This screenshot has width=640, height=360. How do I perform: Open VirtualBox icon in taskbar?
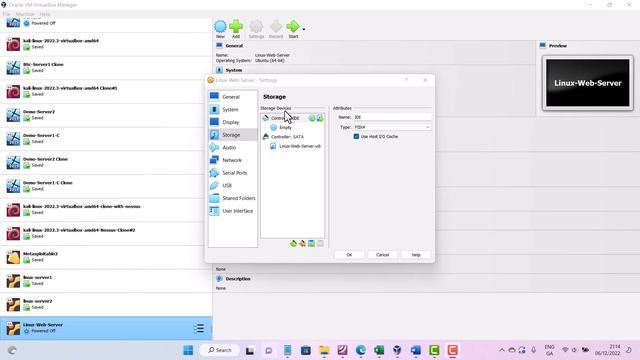click(x=397, y=350)
